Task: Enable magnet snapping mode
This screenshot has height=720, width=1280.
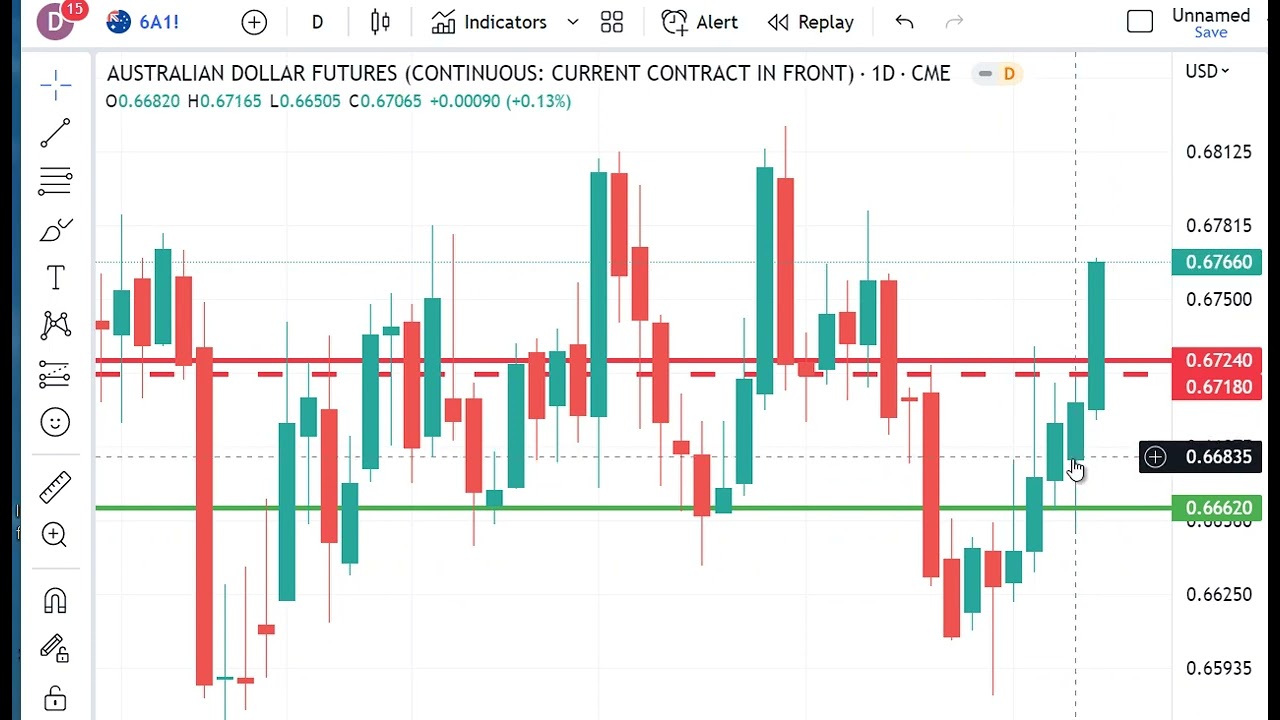Action: [55, 599]
